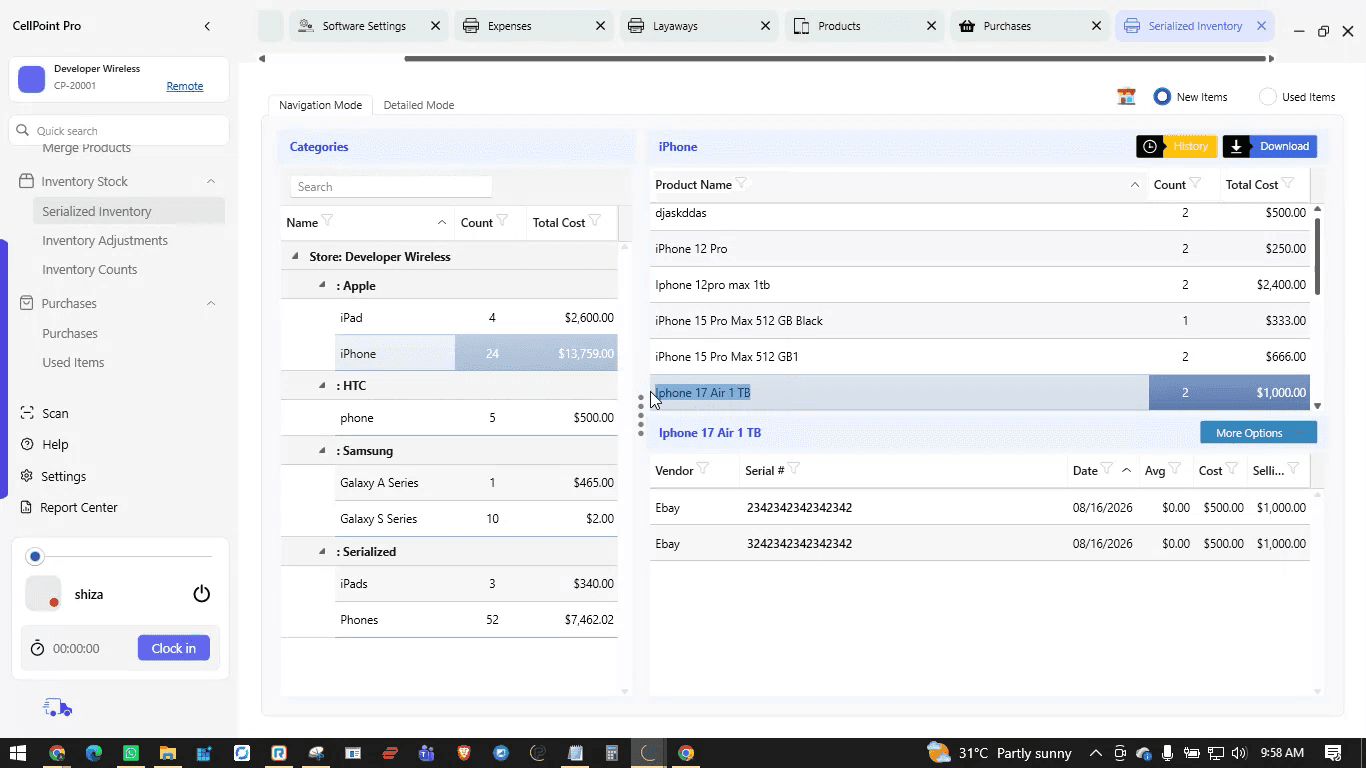Filter the Product Name column
Viewport: 1366px width, 768px height.
741,184
